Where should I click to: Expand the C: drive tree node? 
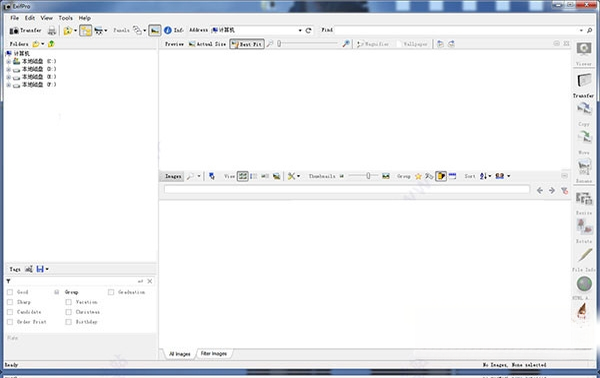click(x=8, y=62)
